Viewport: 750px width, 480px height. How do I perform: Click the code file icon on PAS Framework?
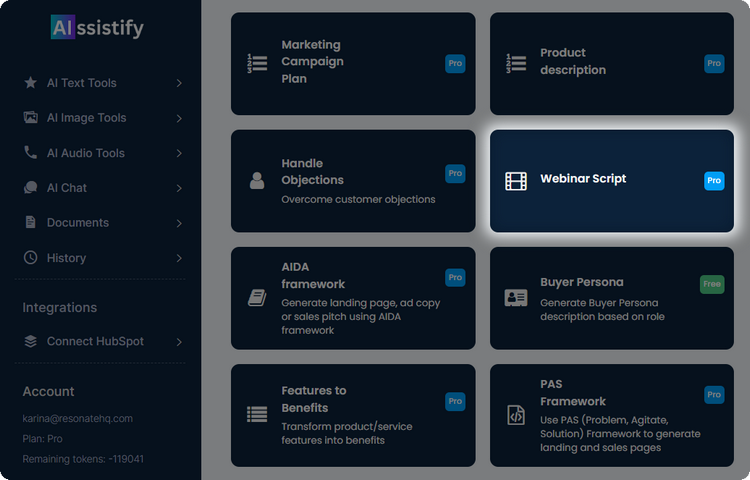pyautogui.click(x=516, y=415)
